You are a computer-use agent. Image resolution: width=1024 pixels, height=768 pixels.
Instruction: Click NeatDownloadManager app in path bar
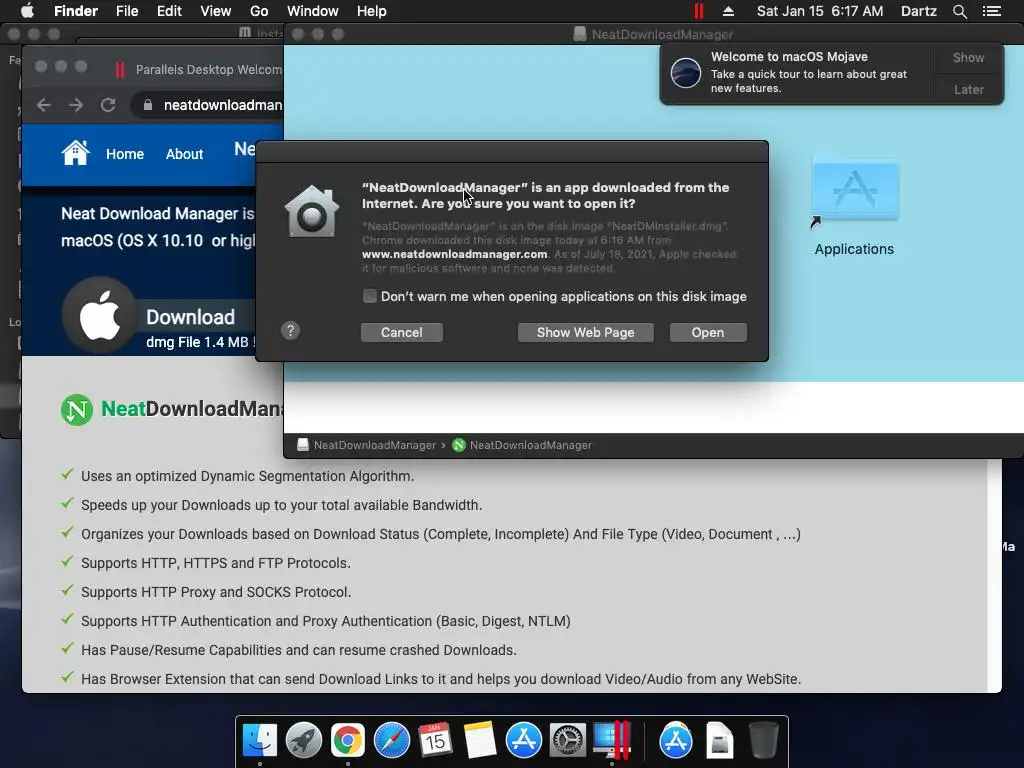coord(522,445)
